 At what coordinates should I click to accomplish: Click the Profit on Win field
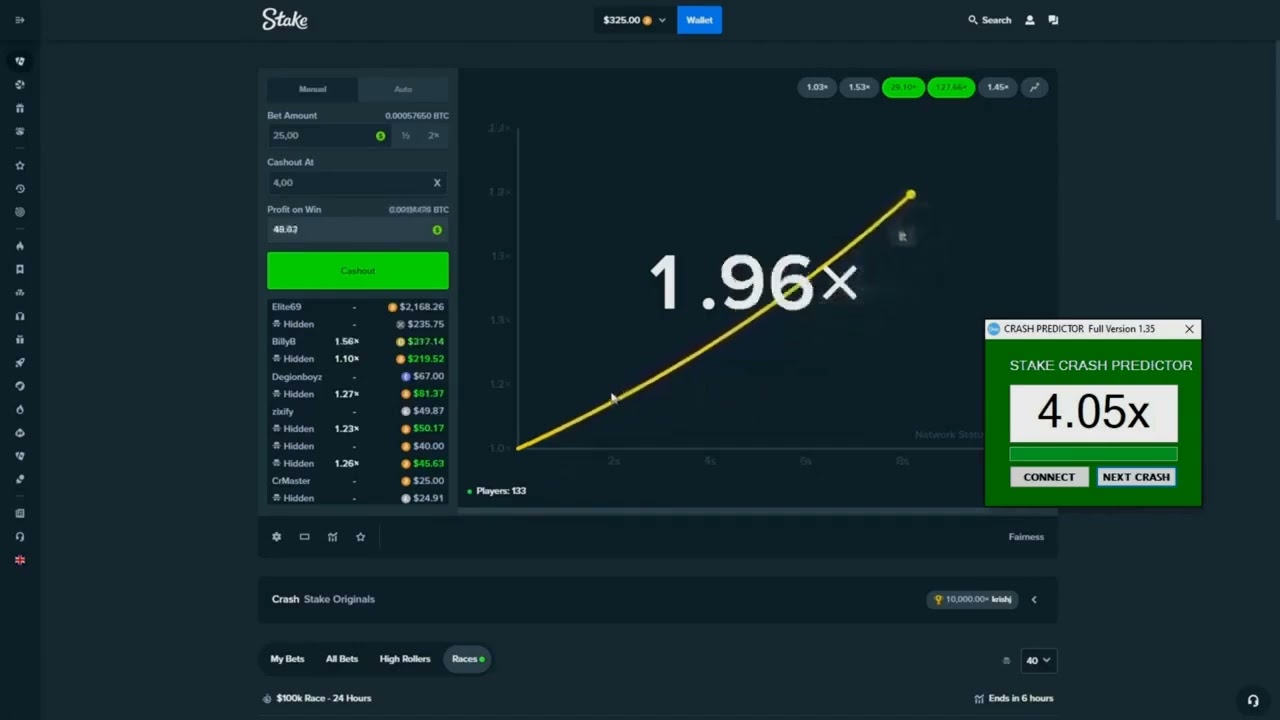(x=357, y=230)
